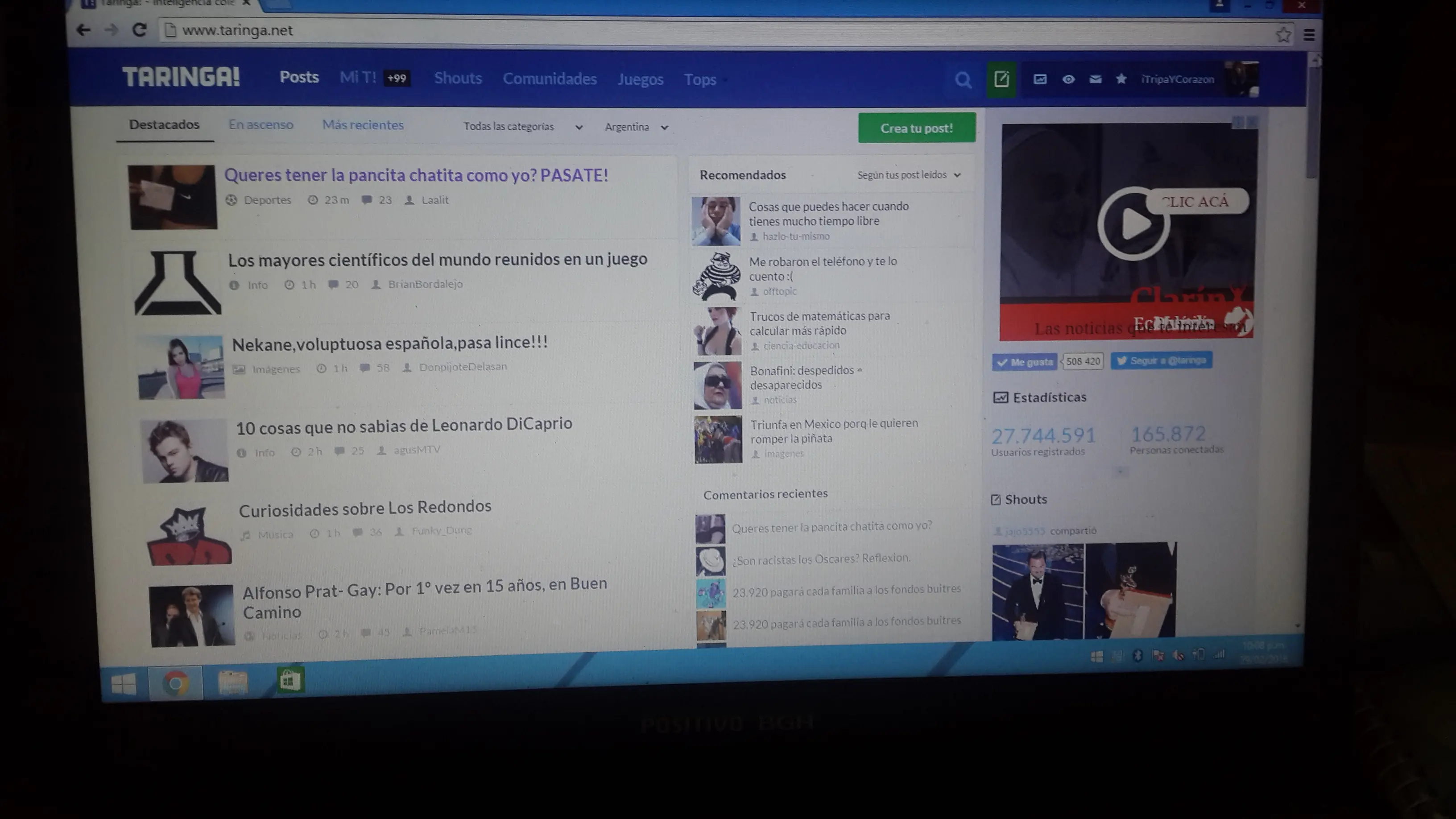Expand the Según tus post leídos dropdown

[x=909, y=175]
